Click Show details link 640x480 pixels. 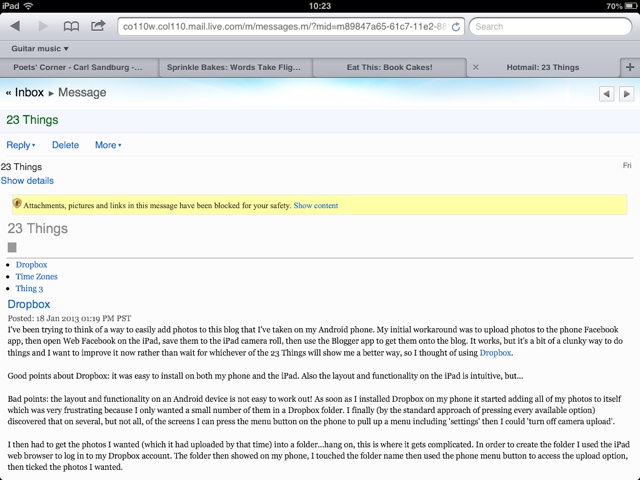pos(27,180)
